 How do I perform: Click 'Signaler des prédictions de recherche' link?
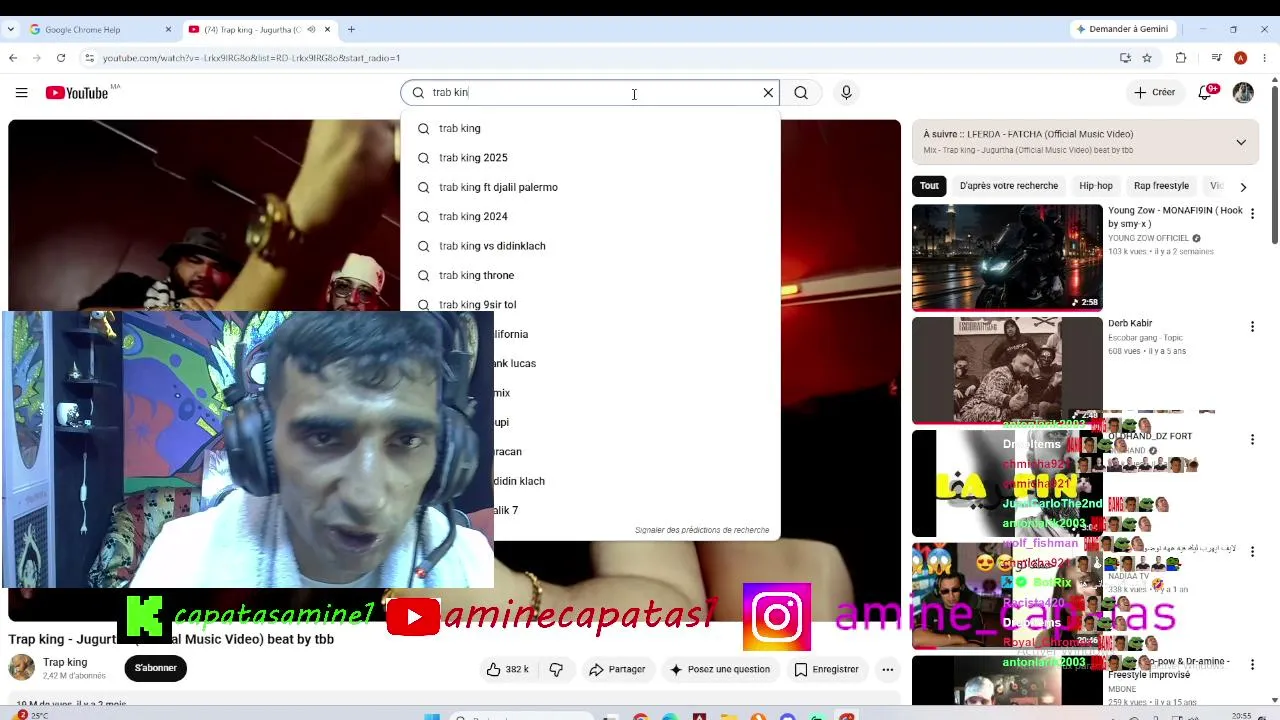click(702, 530)
